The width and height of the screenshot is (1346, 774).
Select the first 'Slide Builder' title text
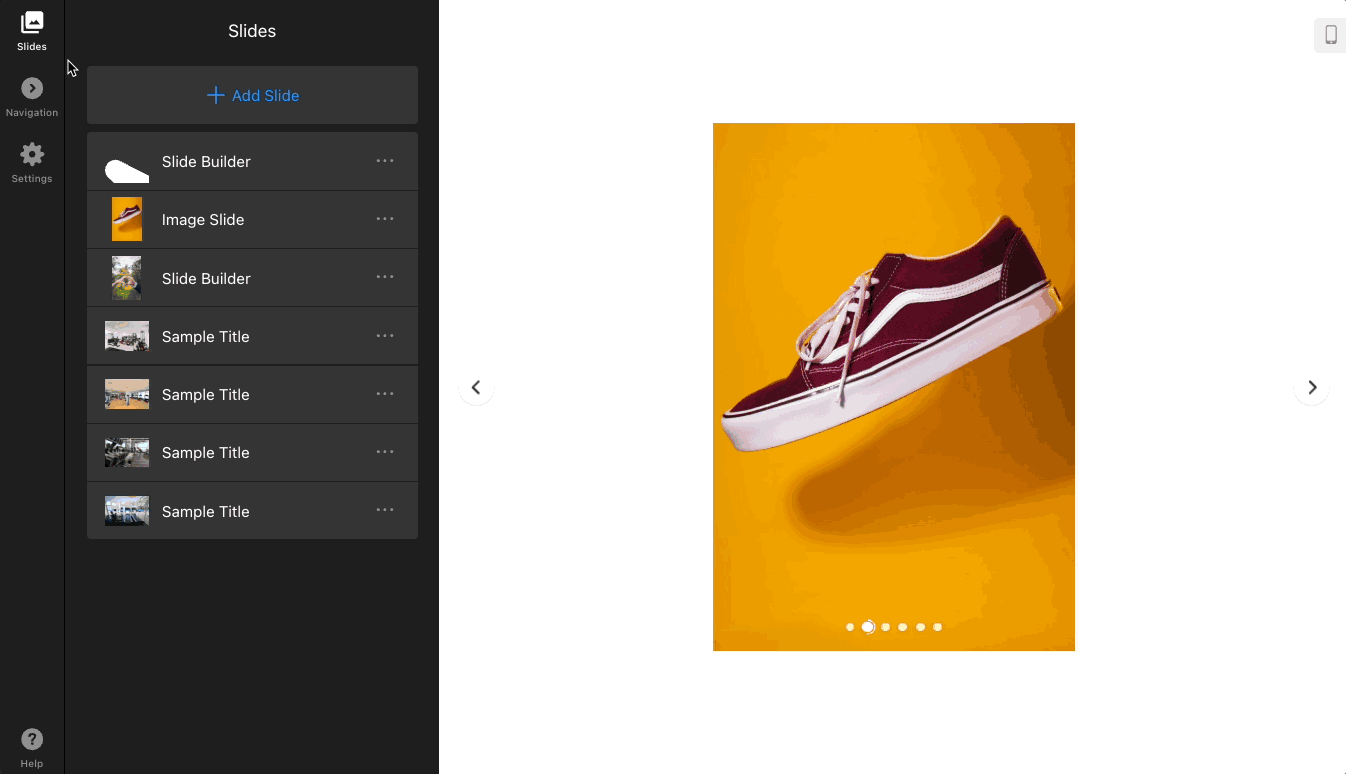click(206, 162)
